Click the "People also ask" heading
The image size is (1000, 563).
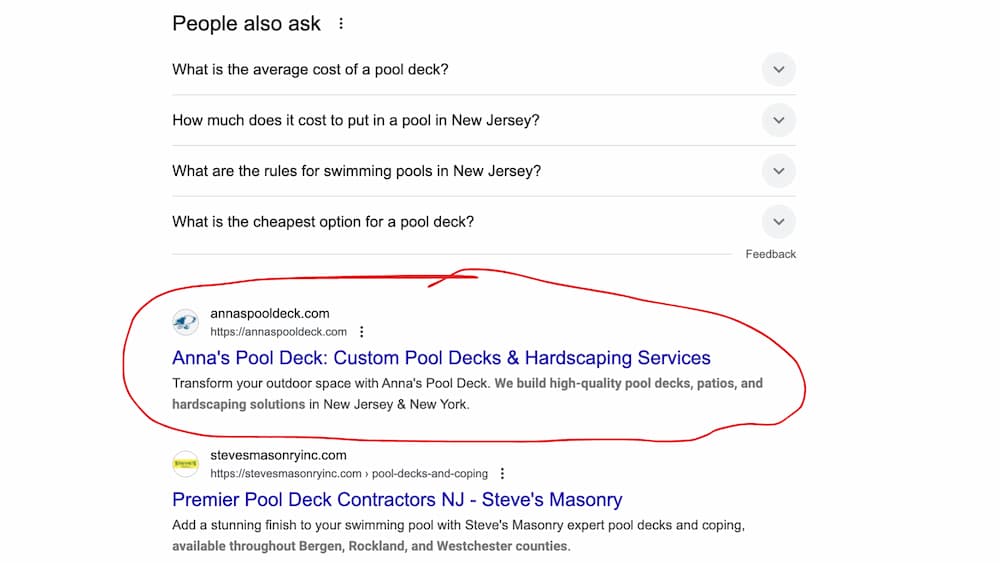point(246,24)
